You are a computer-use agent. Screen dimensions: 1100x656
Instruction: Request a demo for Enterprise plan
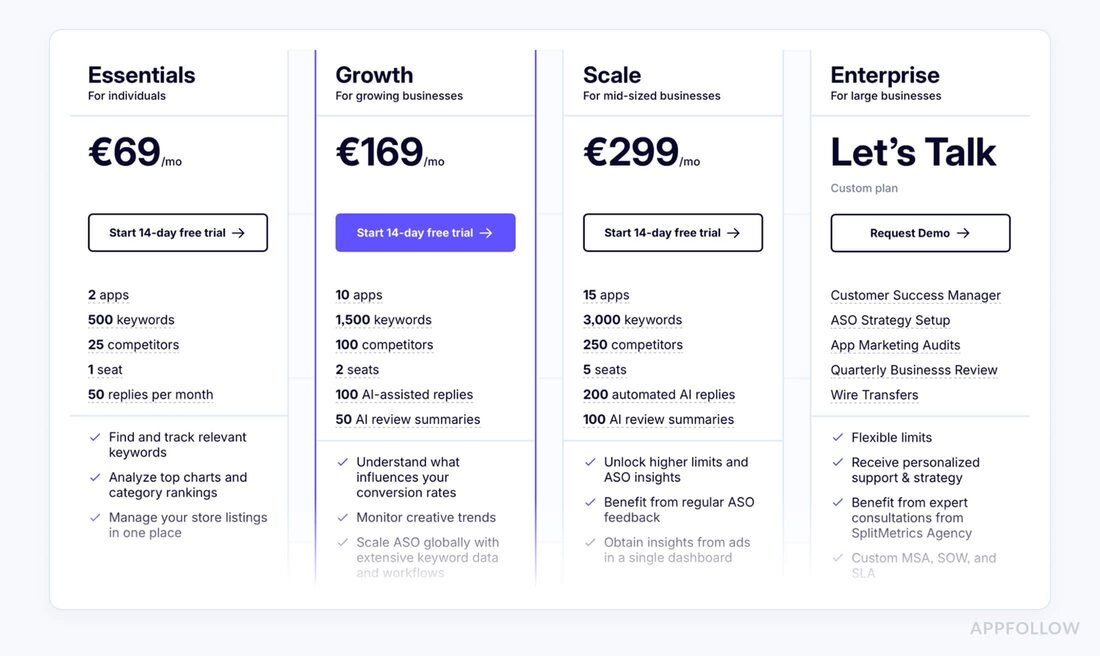(x=920, y=233)
